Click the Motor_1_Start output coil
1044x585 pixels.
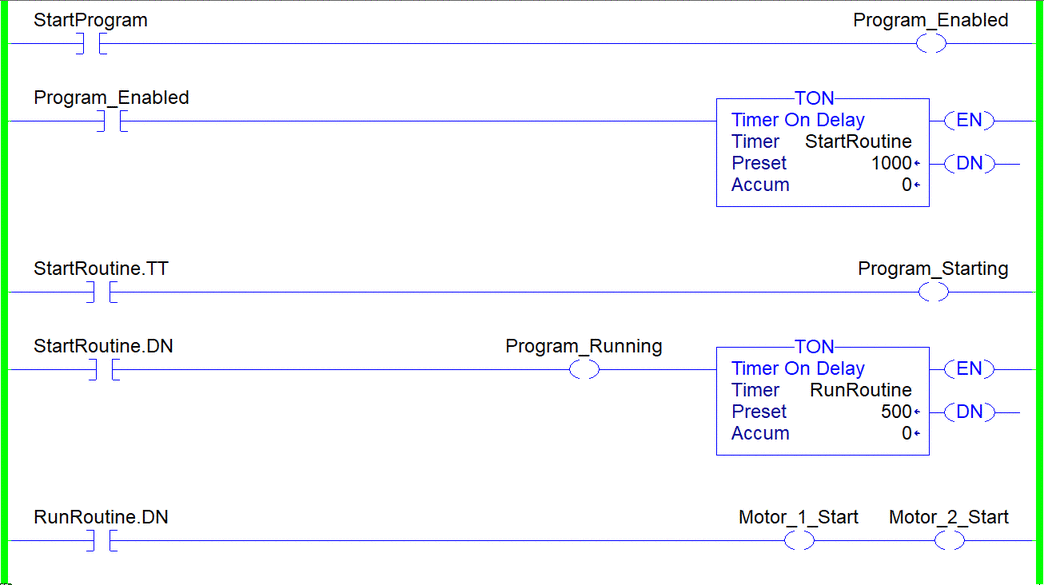point(798,541)
